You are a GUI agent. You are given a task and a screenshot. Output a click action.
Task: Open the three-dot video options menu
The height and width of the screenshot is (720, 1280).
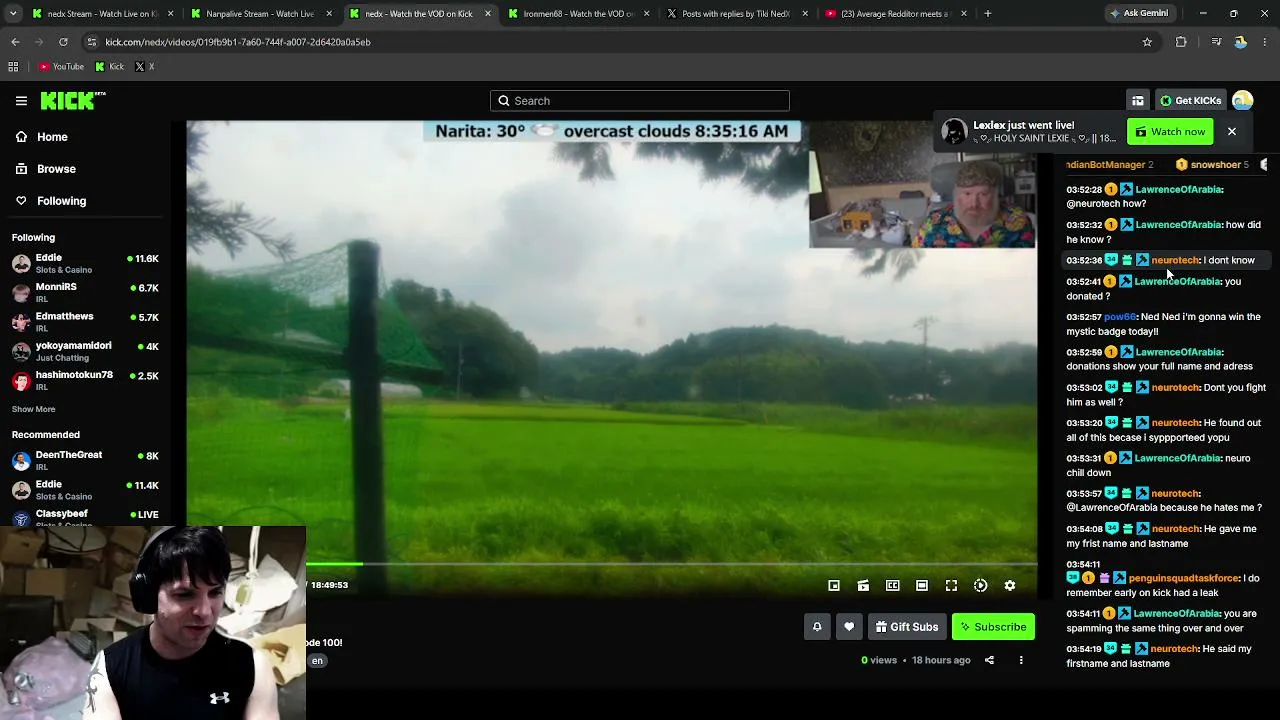point(1021,660)
